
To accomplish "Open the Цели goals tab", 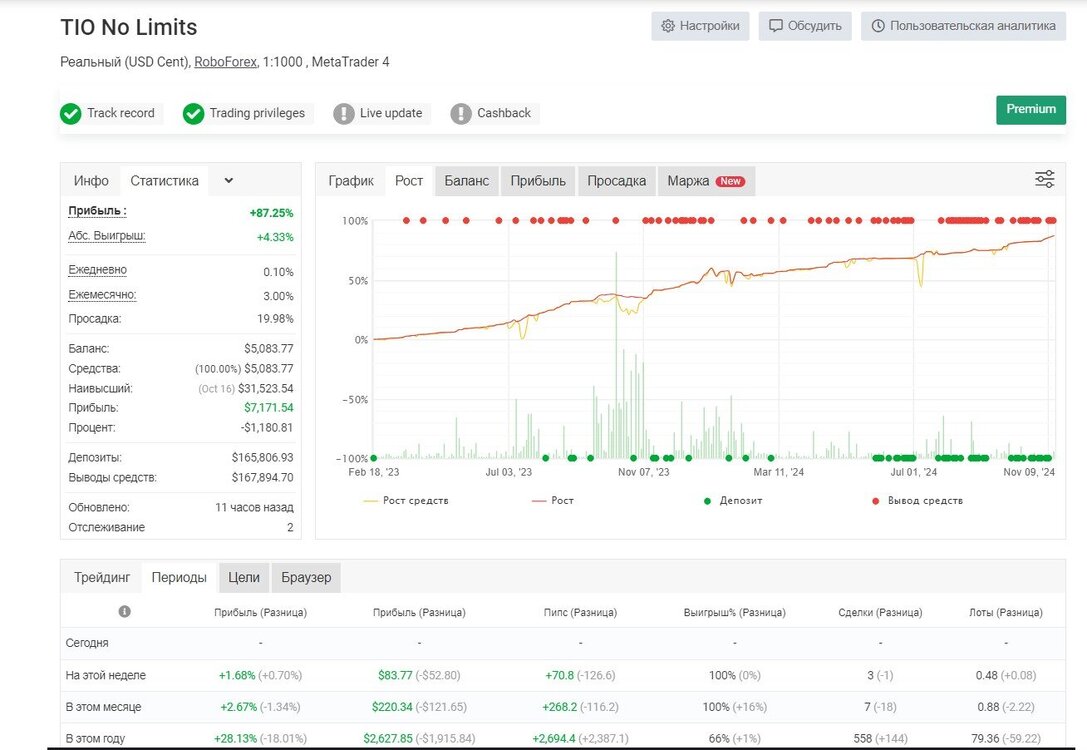I will click(244, 577).
